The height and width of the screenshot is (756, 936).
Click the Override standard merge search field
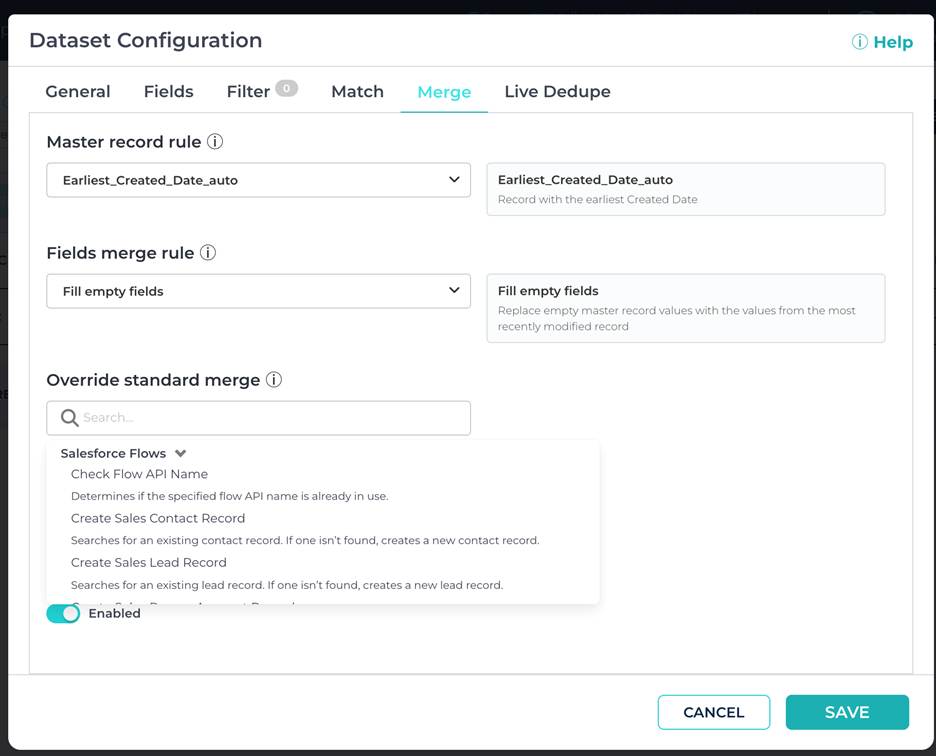point(258,417)
